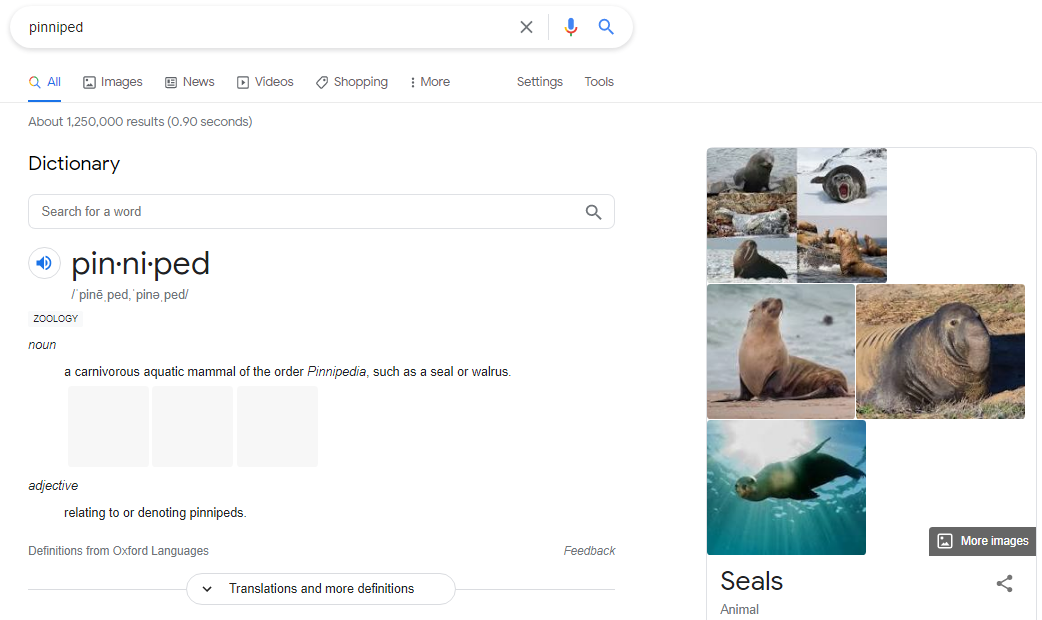Share the Seals knowledge panel

[x=1004, y=583]
